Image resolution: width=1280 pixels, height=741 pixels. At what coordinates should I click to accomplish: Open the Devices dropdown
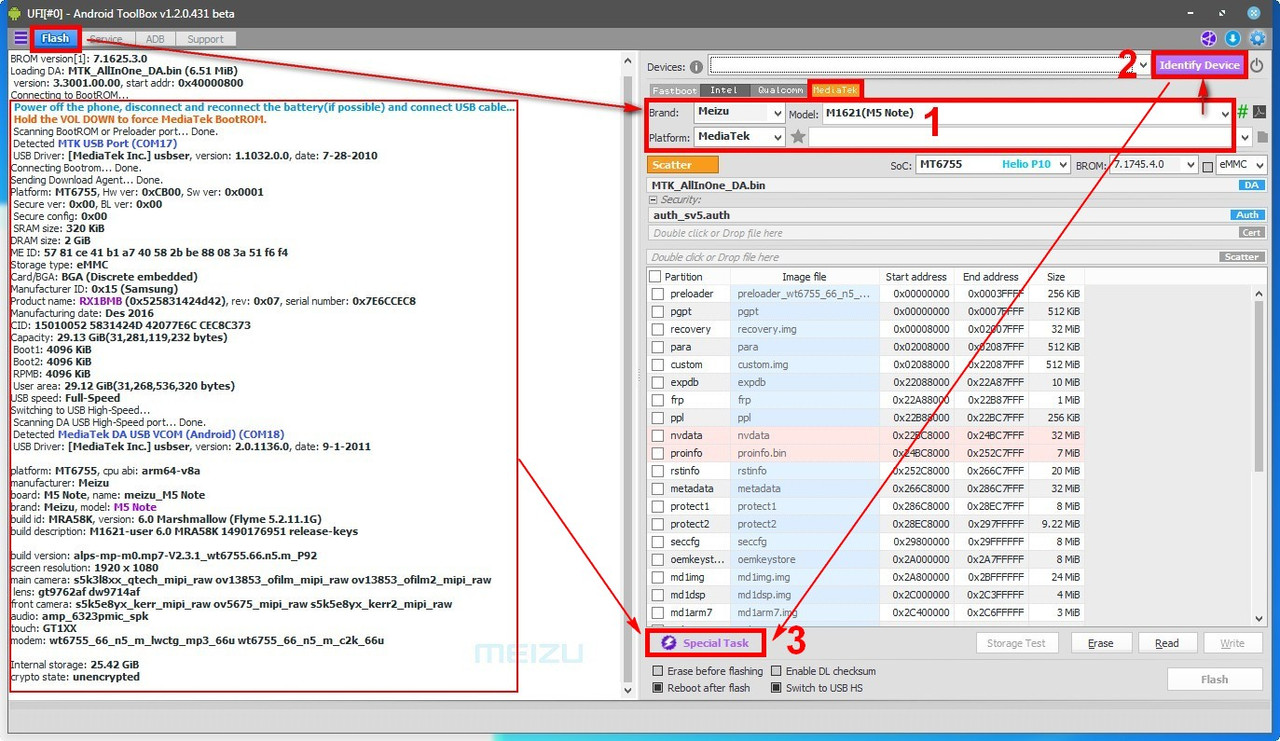tap(1143, 66)
